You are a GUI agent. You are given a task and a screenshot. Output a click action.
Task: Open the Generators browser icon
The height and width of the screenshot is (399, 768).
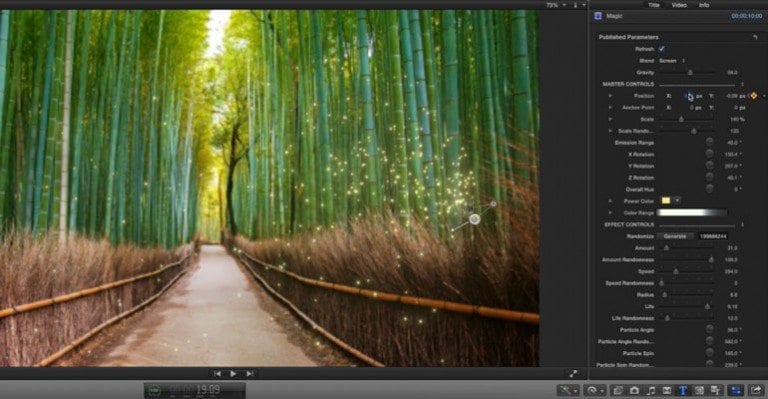[x=699, y=390]
